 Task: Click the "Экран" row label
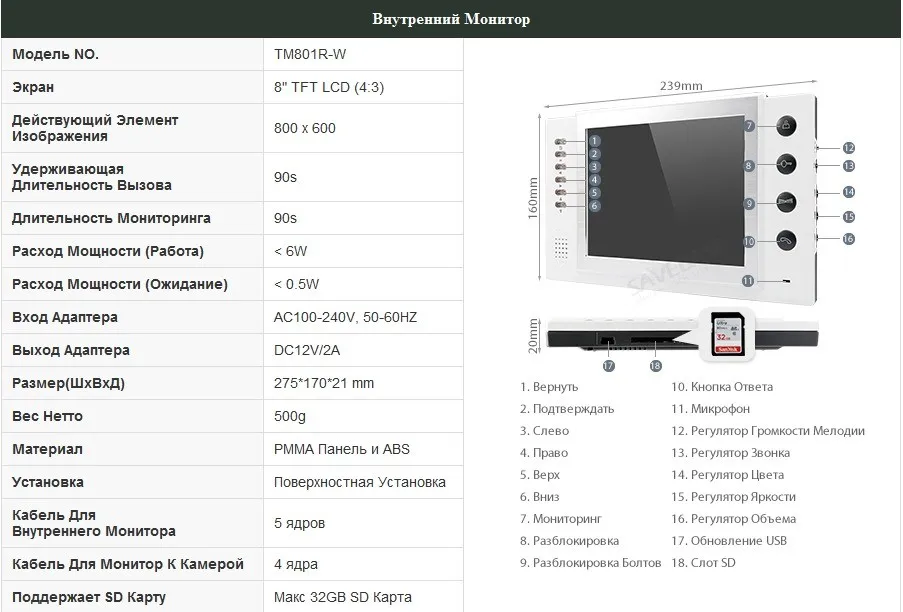click(33, 88)
